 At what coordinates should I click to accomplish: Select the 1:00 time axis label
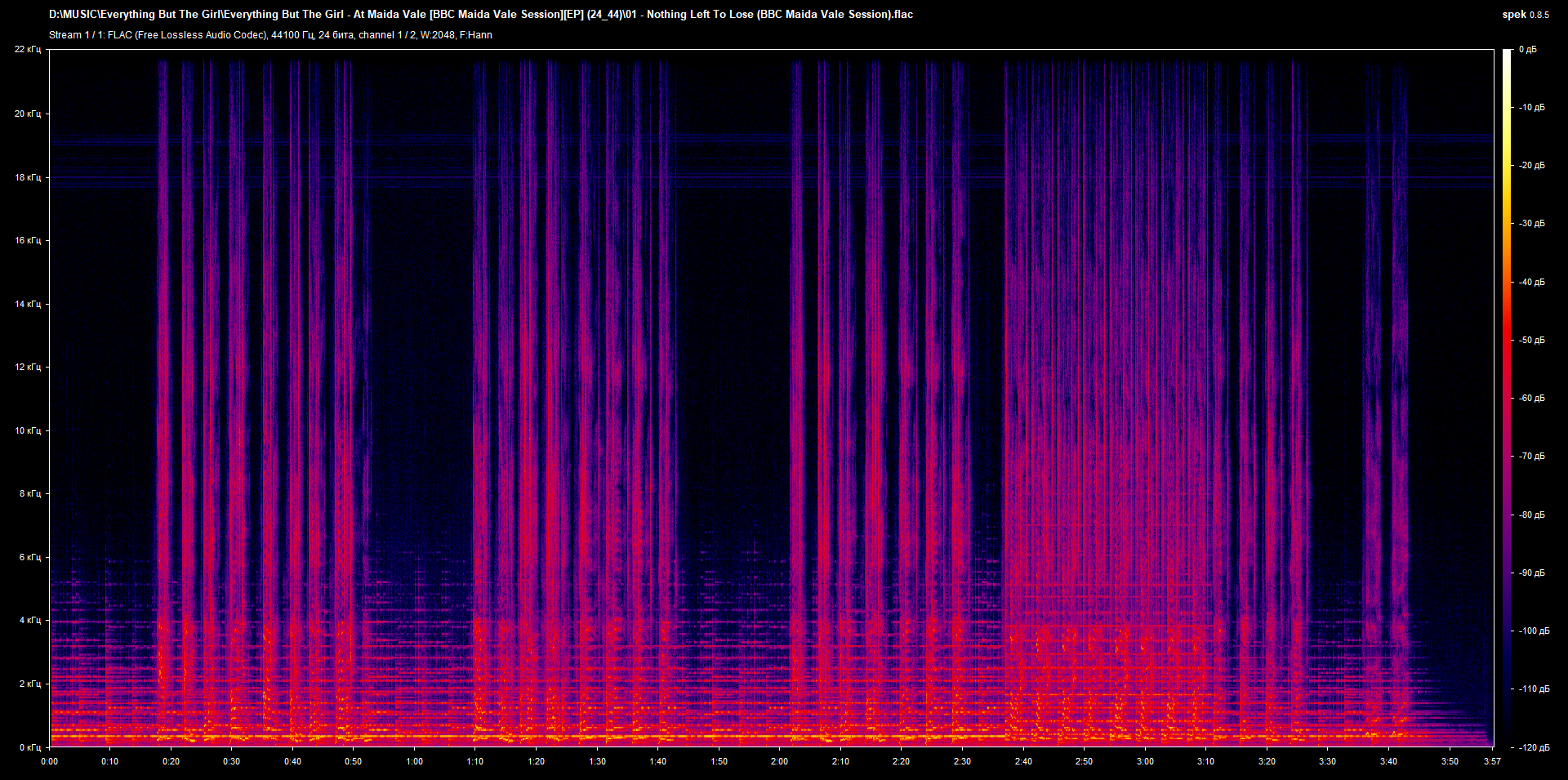[x=414, y=761]
